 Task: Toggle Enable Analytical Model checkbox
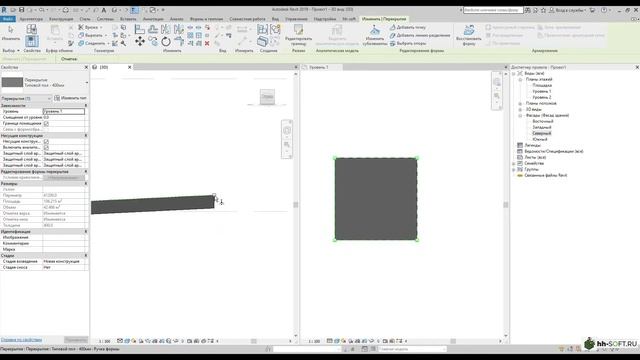tap(46, 147)
